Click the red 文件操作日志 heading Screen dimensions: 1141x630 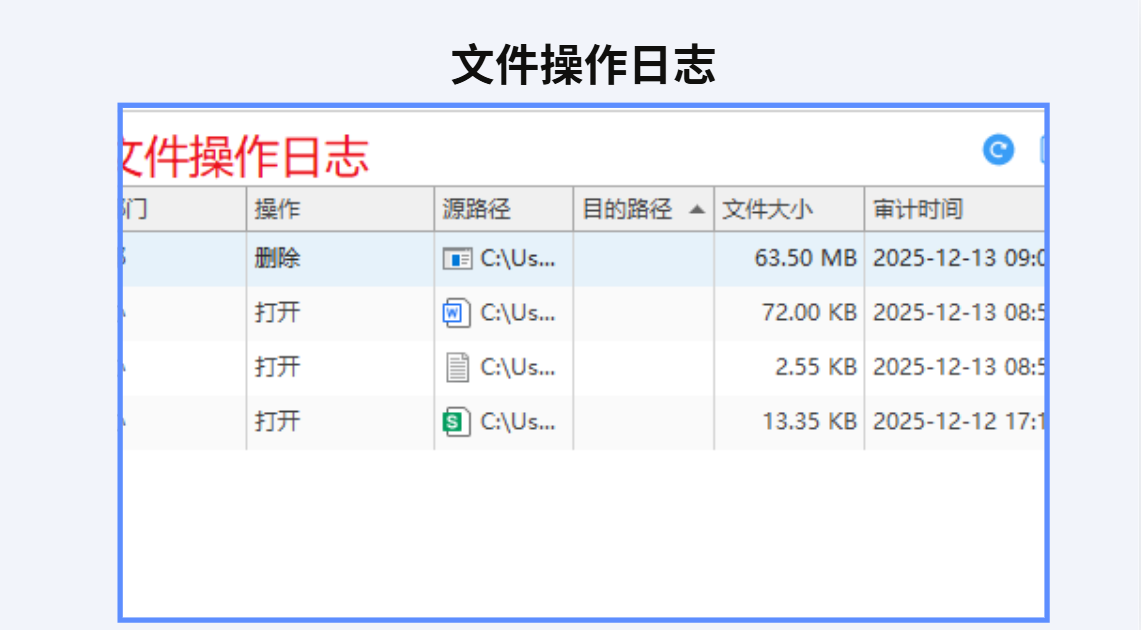pos(245,157)
